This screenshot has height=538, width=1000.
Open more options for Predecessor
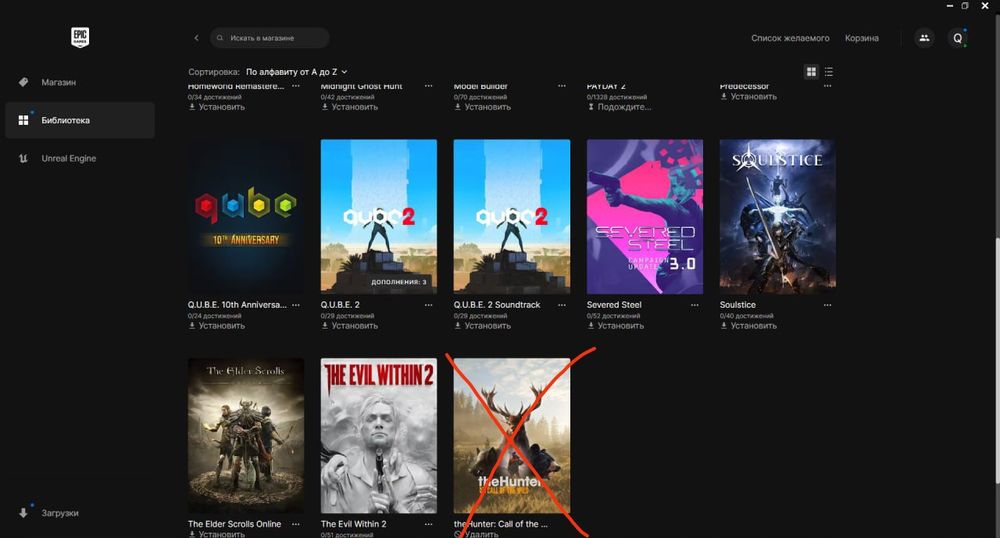click(x=828, y=86)
